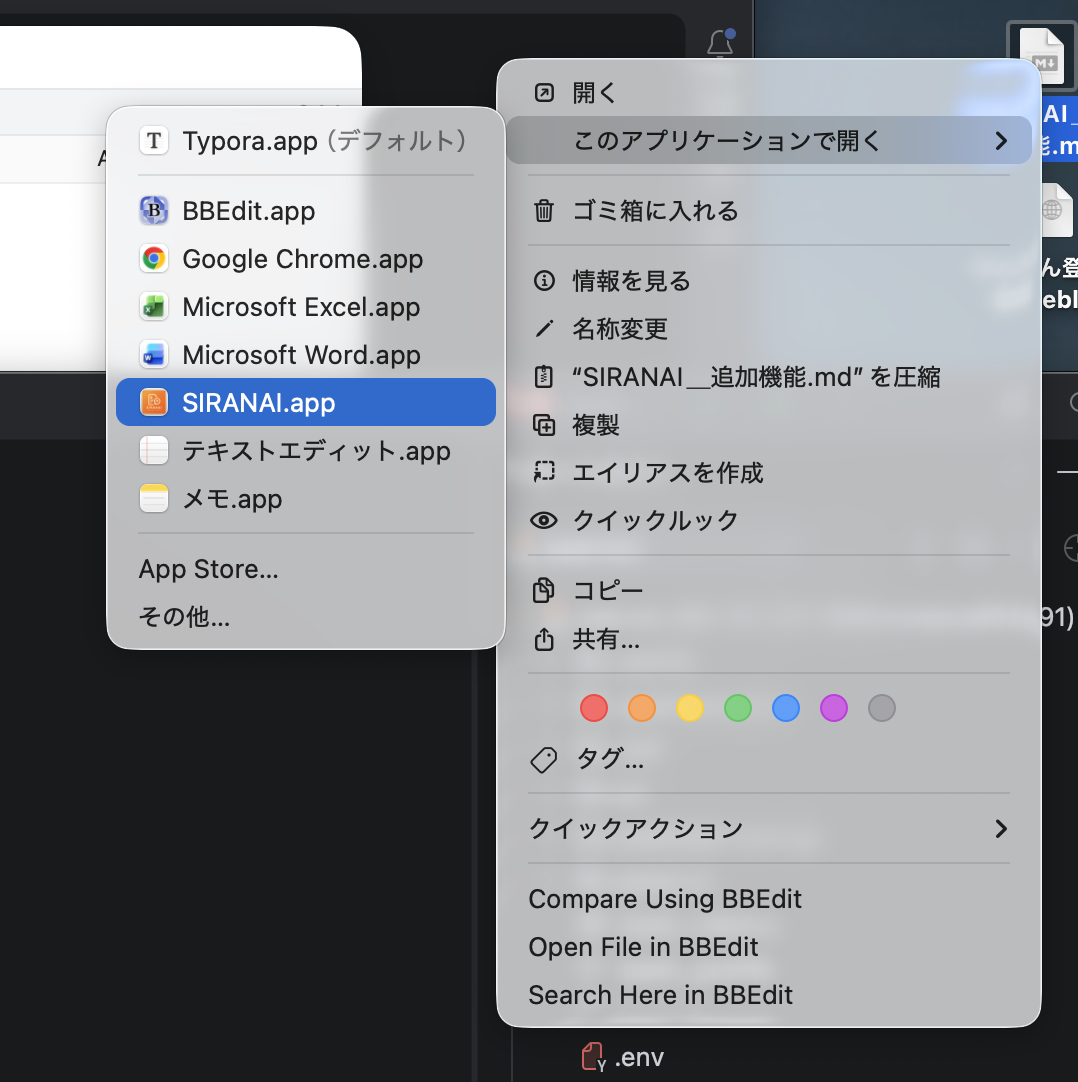Viewport: 1078px width, 1082px height.
Task: Apply the red color tag
Action: click(x=594, y=708)
